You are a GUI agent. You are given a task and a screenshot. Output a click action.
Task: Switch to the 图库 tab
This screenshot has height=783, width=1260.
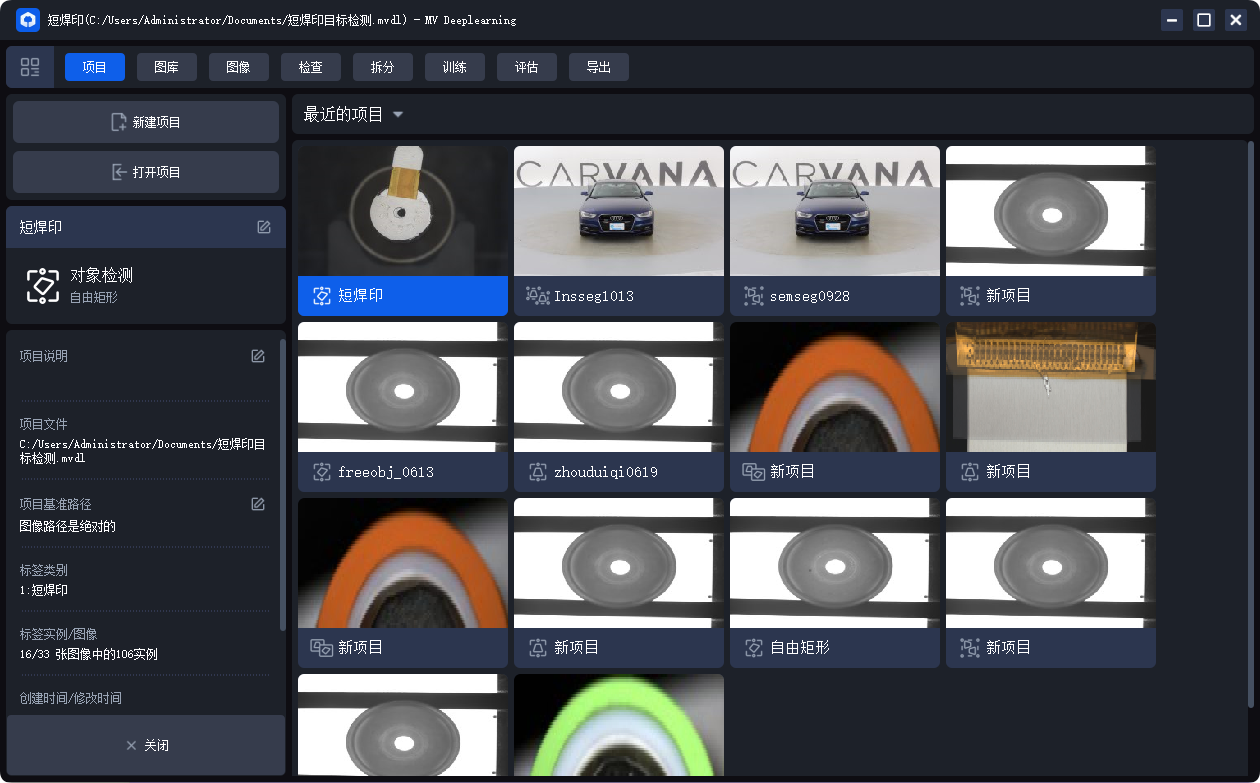167,67
